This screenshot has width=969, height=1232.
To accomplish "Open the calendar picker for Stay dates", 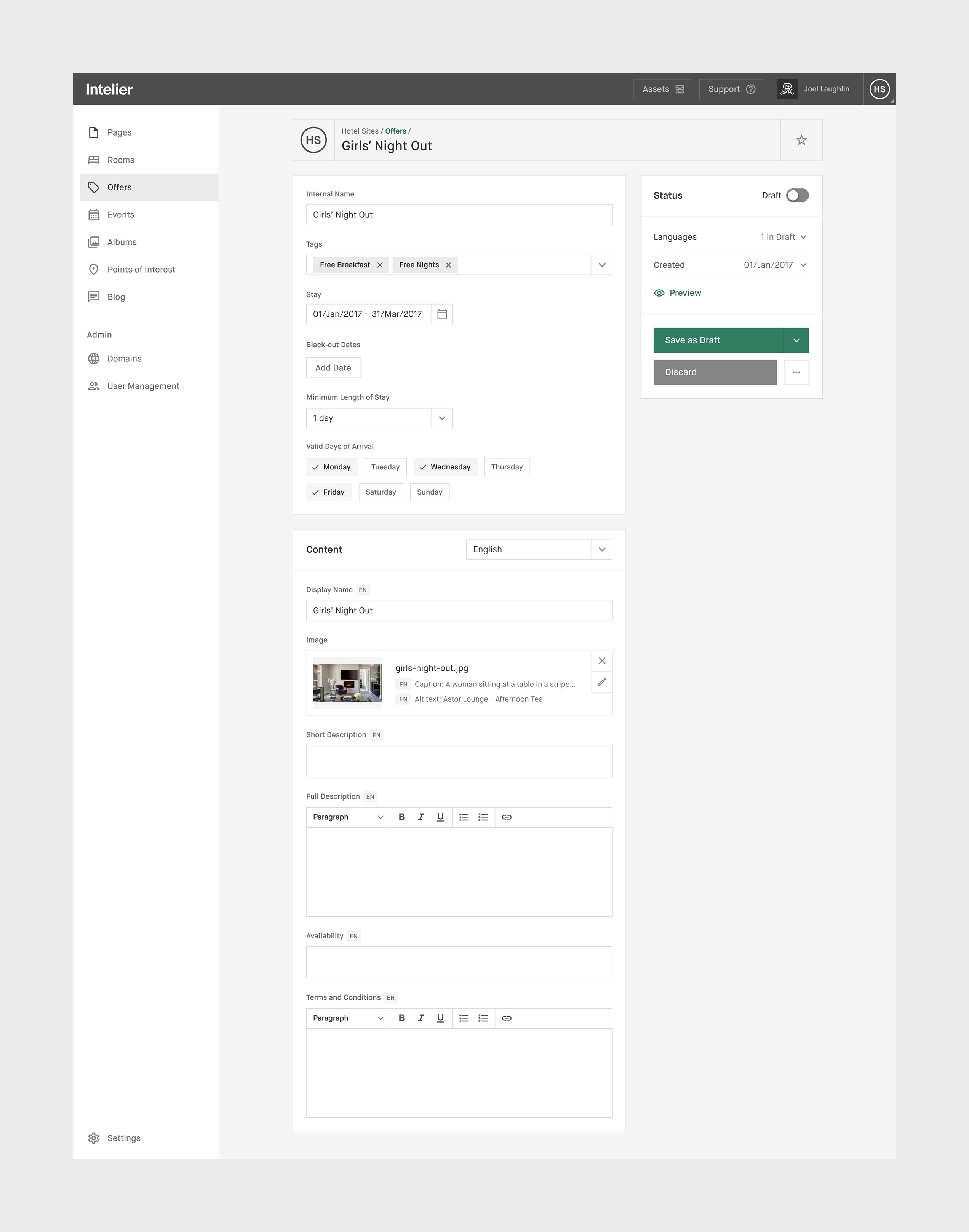I will (x=441, y=314).
